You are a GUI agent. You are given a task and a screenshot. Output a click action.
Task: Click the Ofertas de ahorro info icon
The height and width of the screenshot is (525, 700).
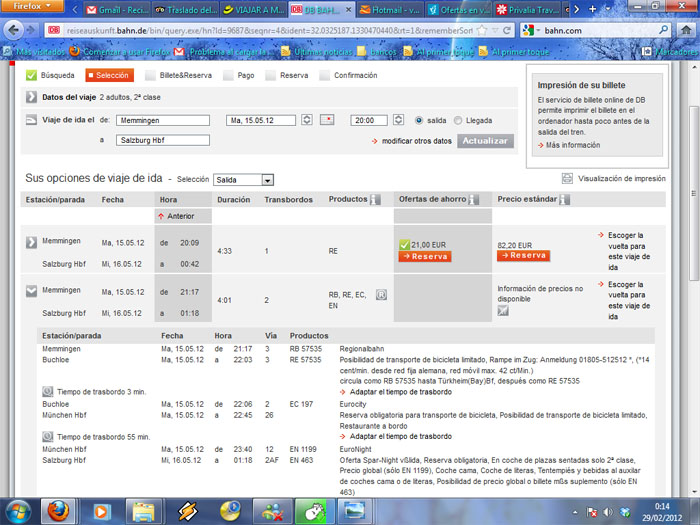[x=474, y=200]
